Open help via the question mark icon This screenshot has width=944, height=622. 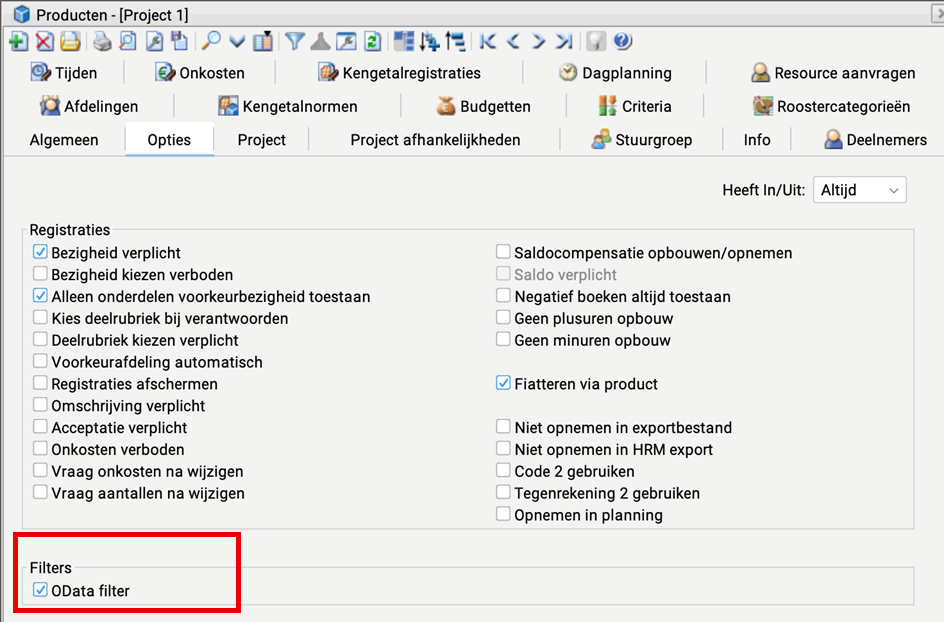click(623, 41)
